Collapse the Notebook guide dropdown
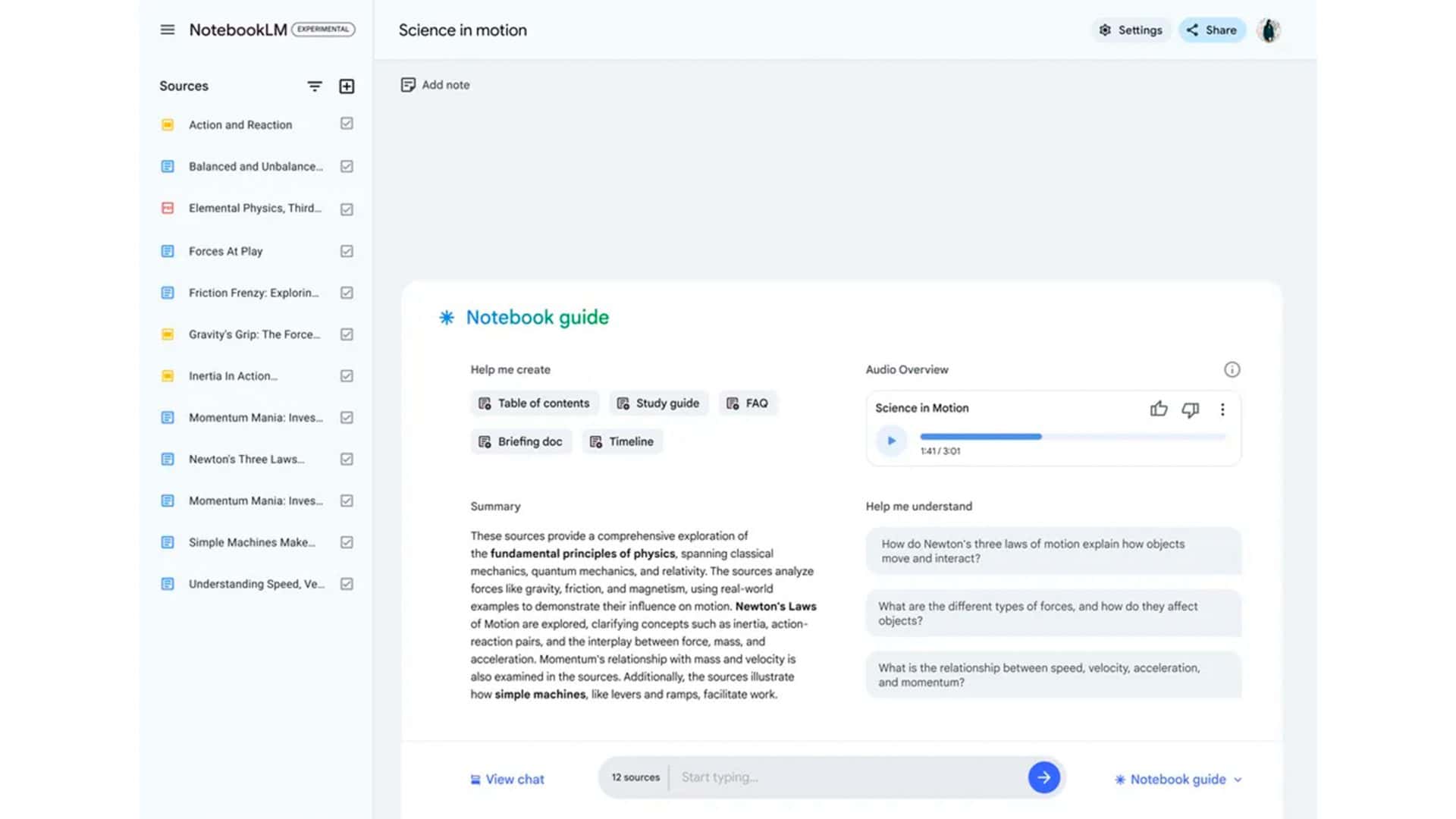Image resolution: width=1456 pixels, height=819 pixels. point(1239,779)
